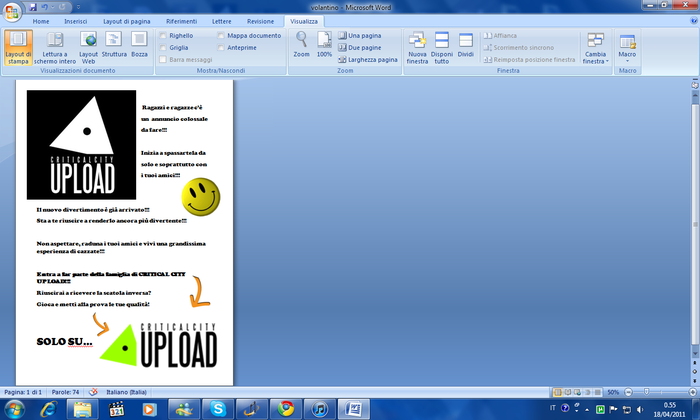Open the Home ribbon tab
Screen dimensions: 700x420
click(x=41, y=21)
